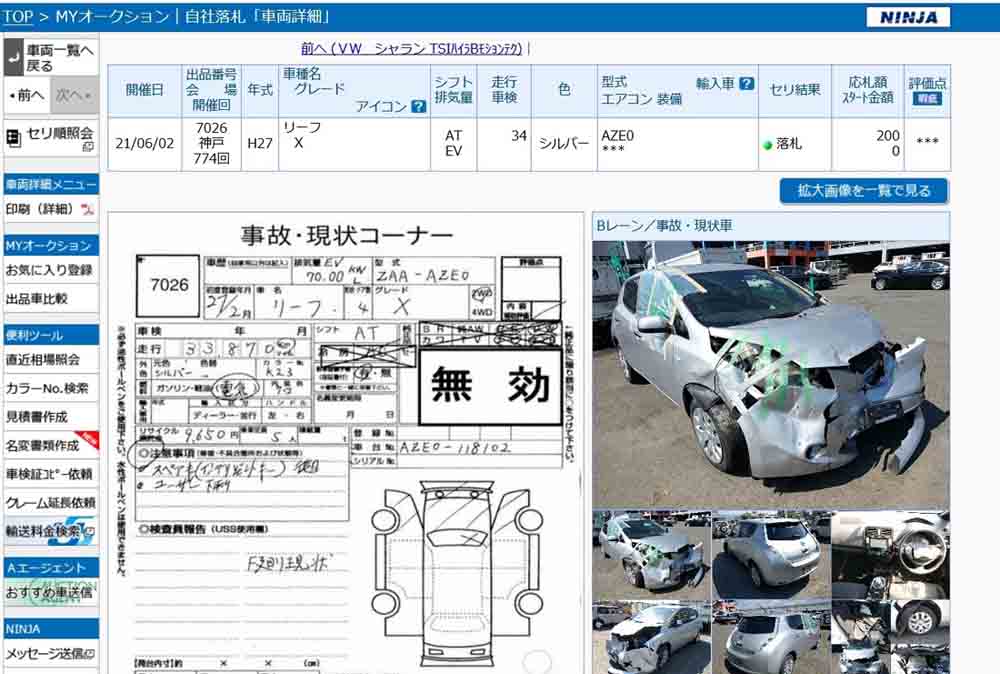Viewport: 1000px width, 674px height.
Task: Click 拡大画像を一覧で見る button
Action: pyautogui.click(x=864, y=191)
